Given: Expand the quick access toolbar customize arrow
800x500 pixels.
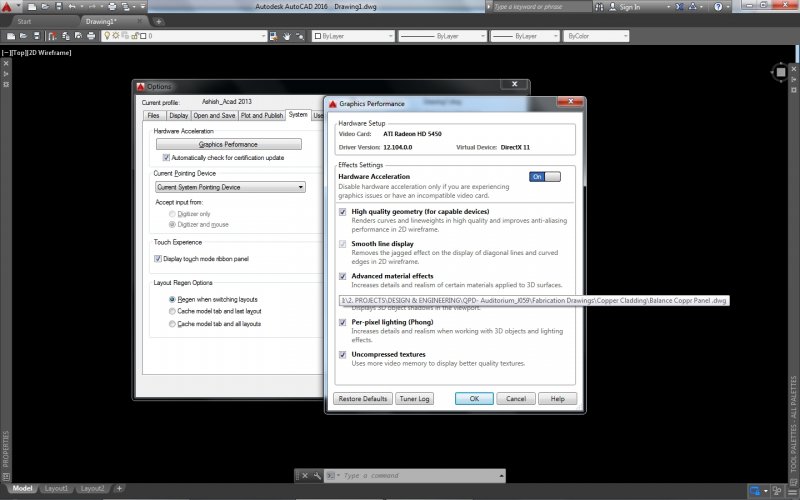Looking at the screenshot, I should [143, 7].
